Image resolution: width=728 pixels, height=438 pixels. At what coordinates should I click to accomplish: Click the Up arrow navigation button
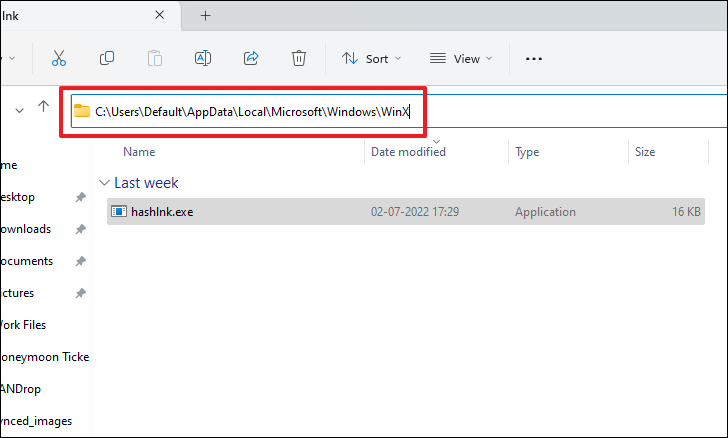(43, 106)
